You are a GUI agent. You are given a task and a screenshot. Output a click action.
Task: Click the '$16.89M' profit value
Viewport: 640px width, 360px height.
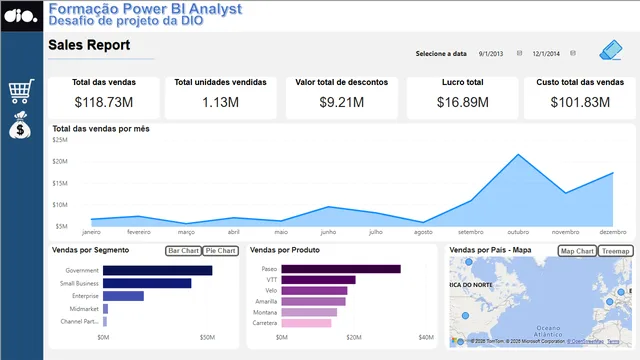(x=462, y=102)
